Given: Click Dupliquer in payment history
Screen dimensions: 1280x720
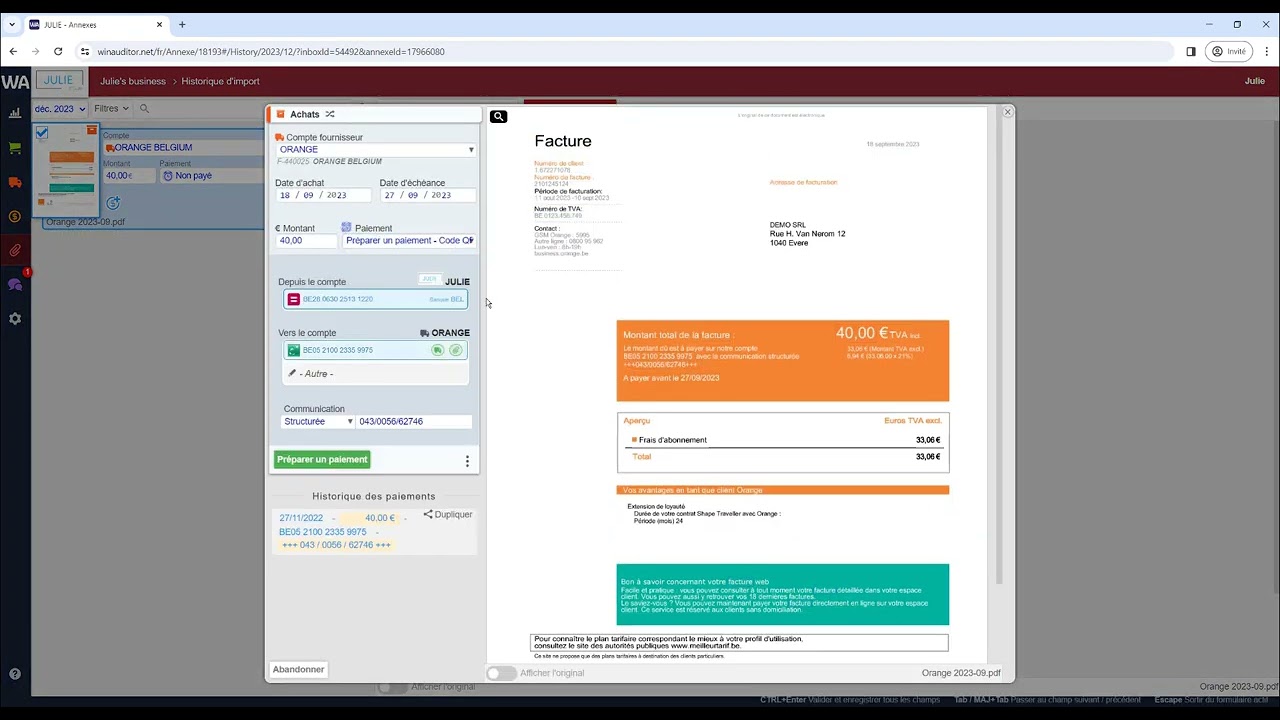Looking at the screenshot, I should (448, 514).
